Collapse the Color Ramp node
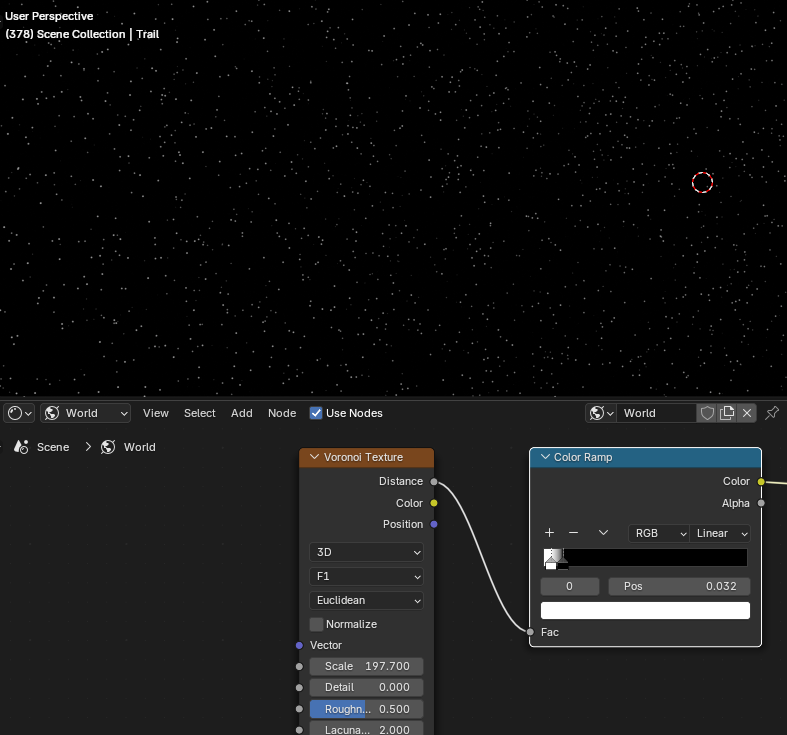787x735 pixels. [545, 457]
